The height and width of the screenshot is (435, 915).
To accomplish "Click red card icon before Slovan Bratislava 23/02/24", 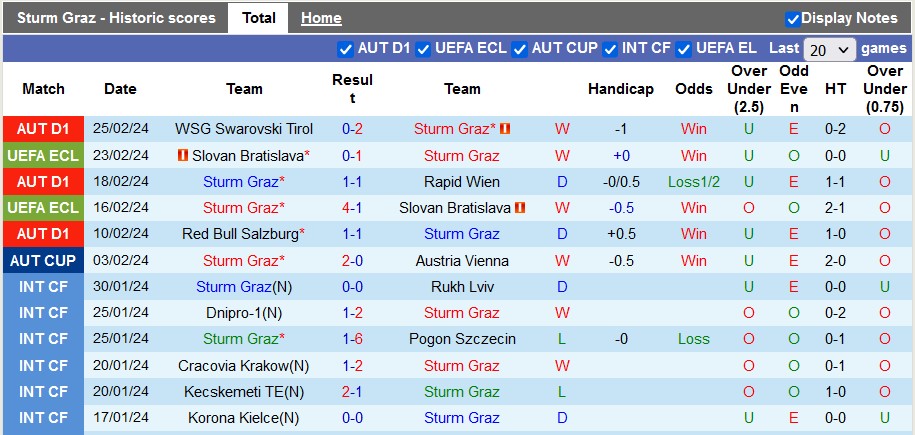I will [x=183, y=155].
